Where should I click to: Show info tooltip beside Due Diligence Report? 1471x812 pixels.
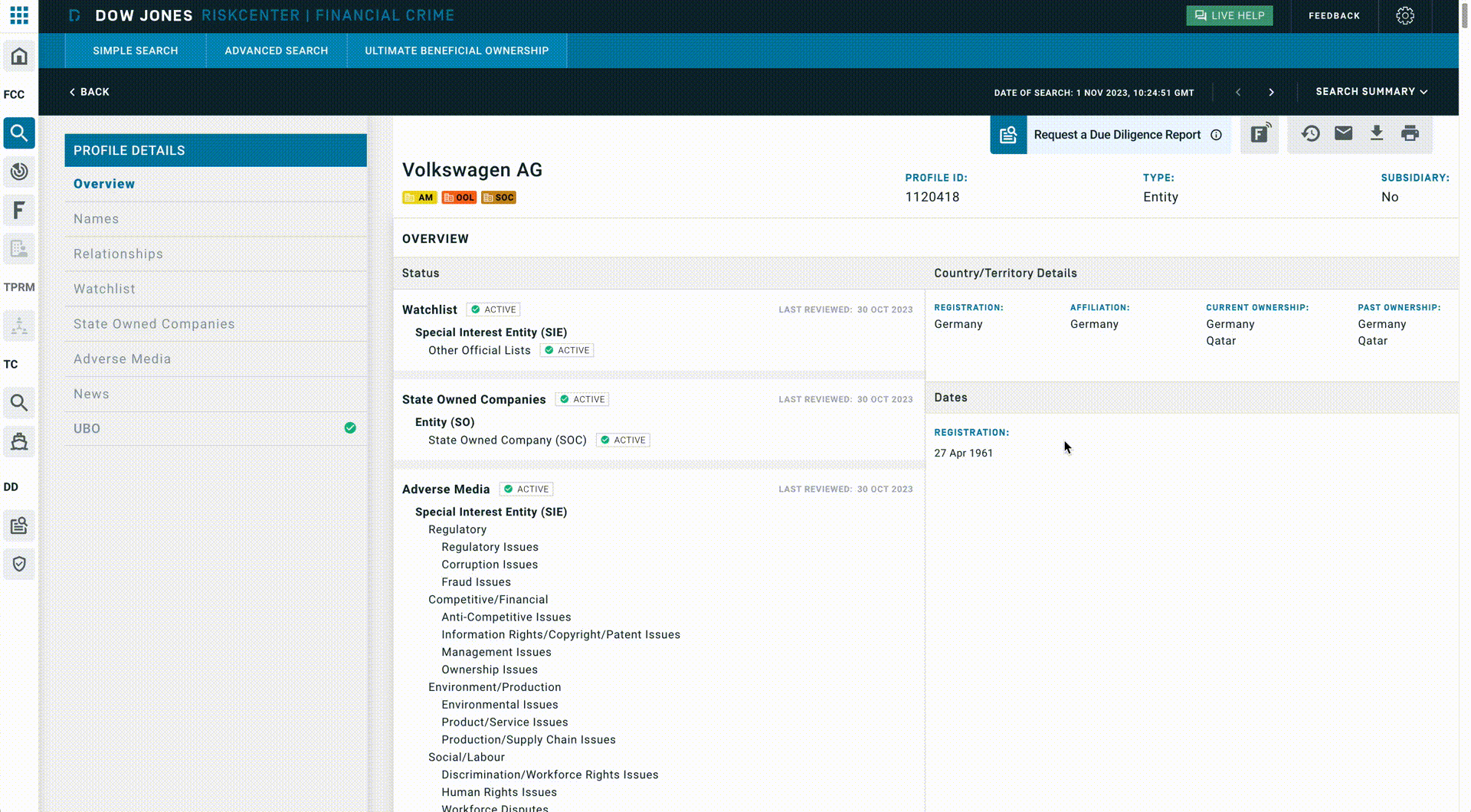(1216, 135)
